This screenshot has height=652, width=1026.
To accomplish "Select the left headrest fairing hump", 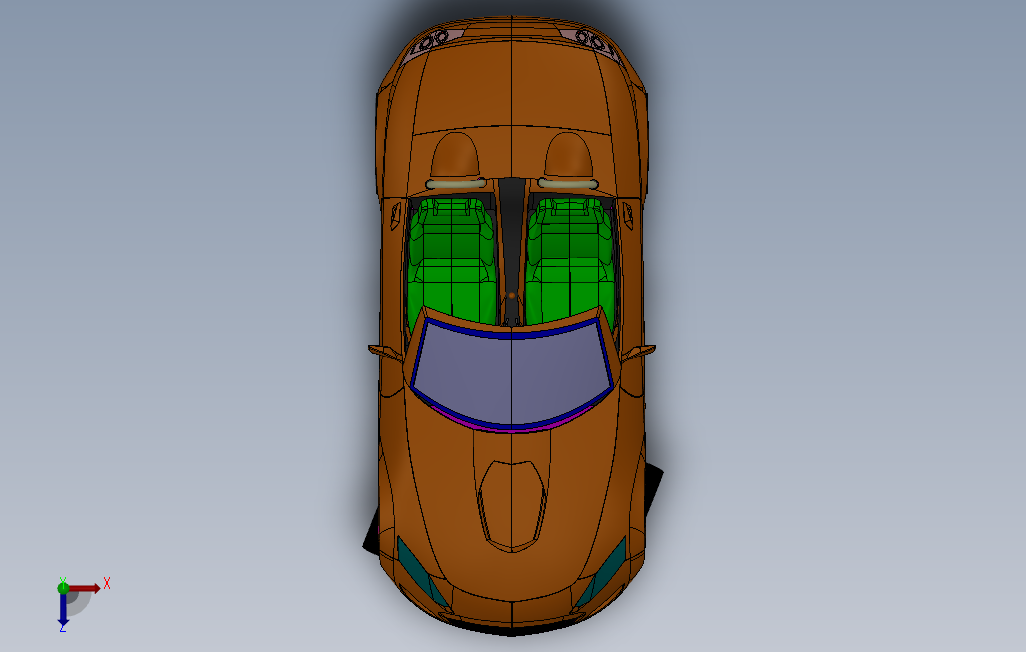I will (x=455, y=154).
